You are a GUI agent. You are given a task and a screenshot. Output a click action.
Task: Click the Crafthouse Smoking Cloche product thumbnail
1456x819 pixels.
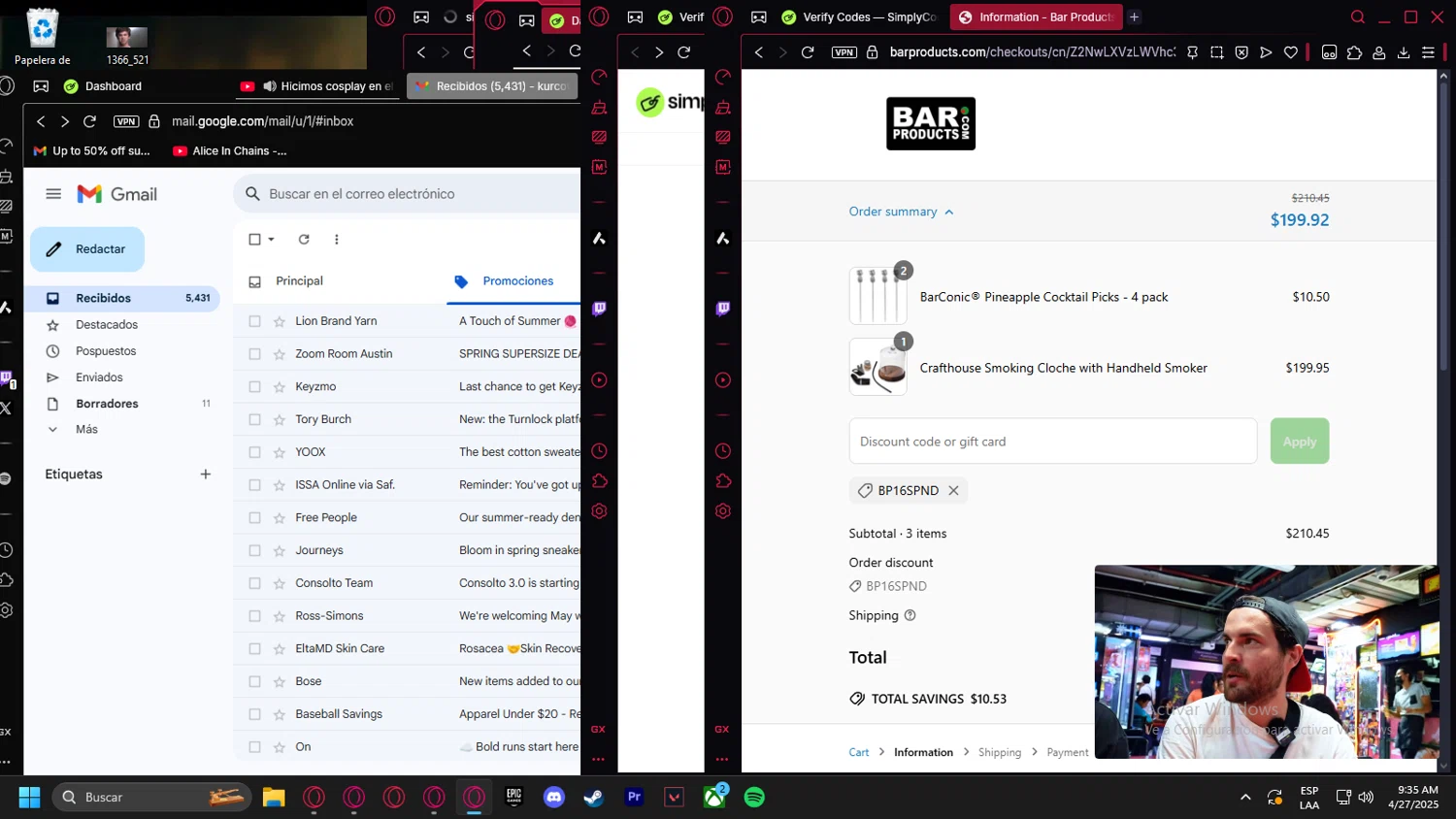coord(878,367)
